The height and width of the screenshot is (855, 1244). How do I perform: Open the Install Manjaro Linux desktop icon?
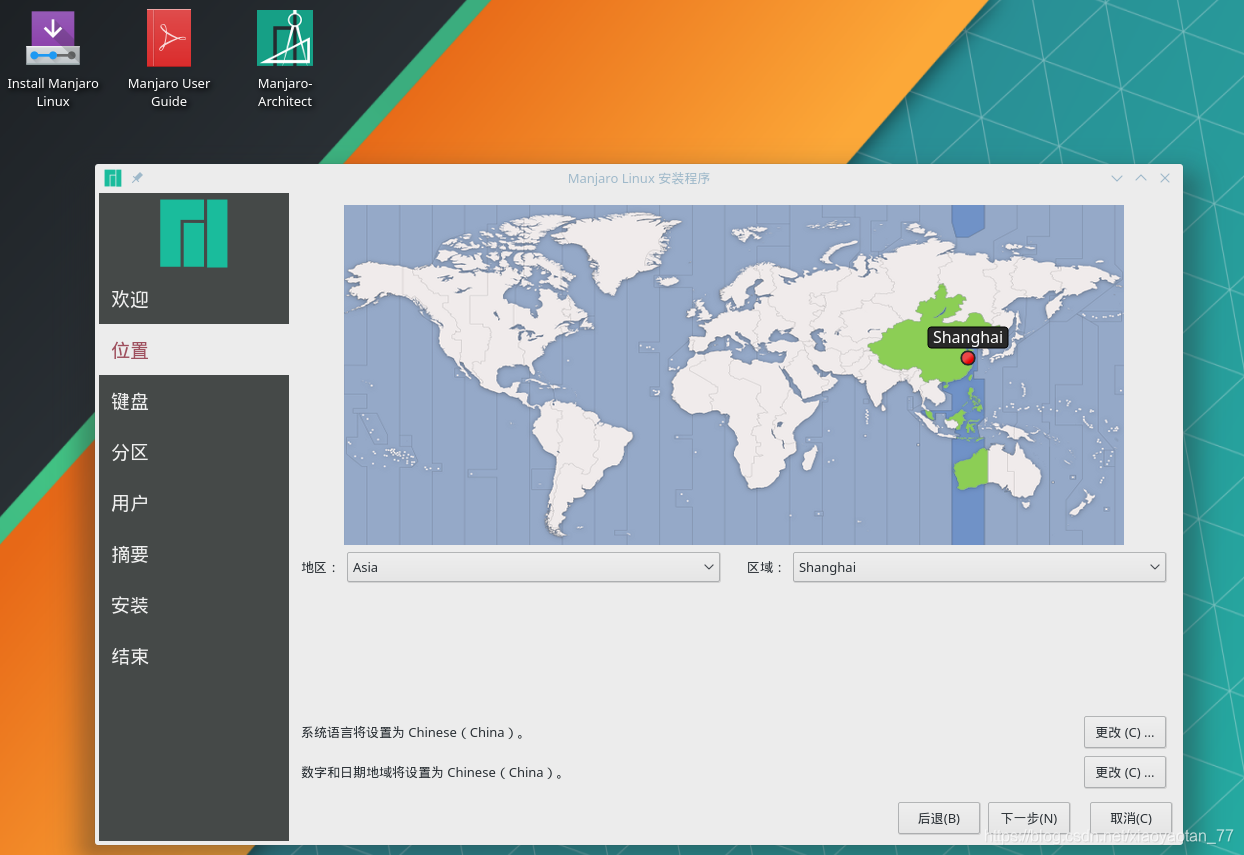[x=53, y=59]
